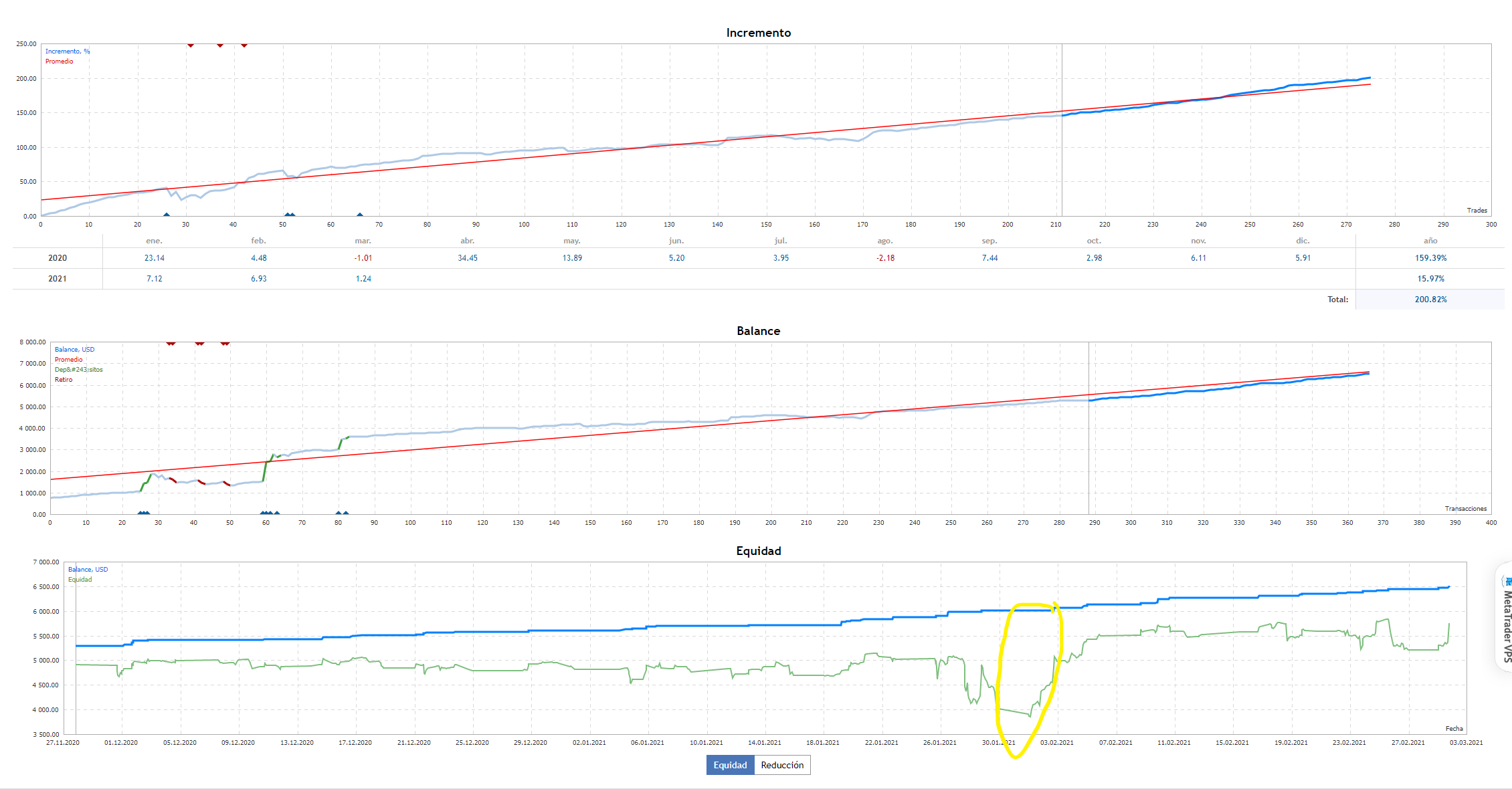Toggle 'Incremento, %' legend label
Image resolution: width=1512 pixels, height=789 pixels.
pos(68,51)
